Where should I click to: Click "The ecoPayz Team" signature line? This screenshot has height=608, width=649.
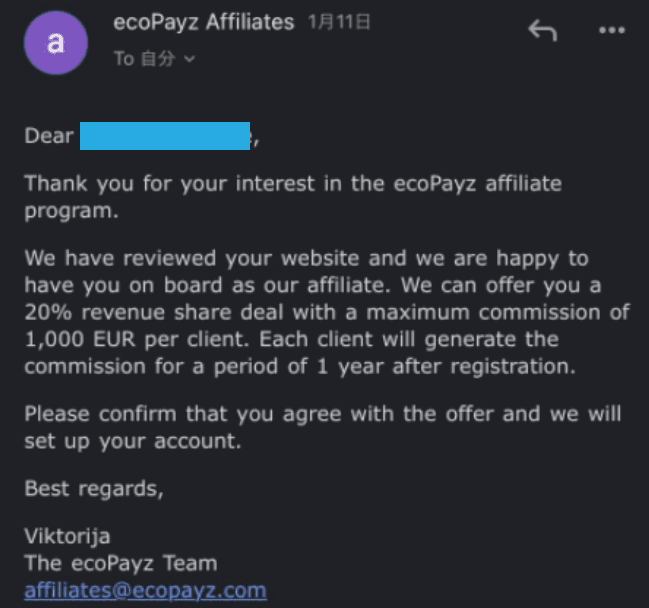(121, 564)
